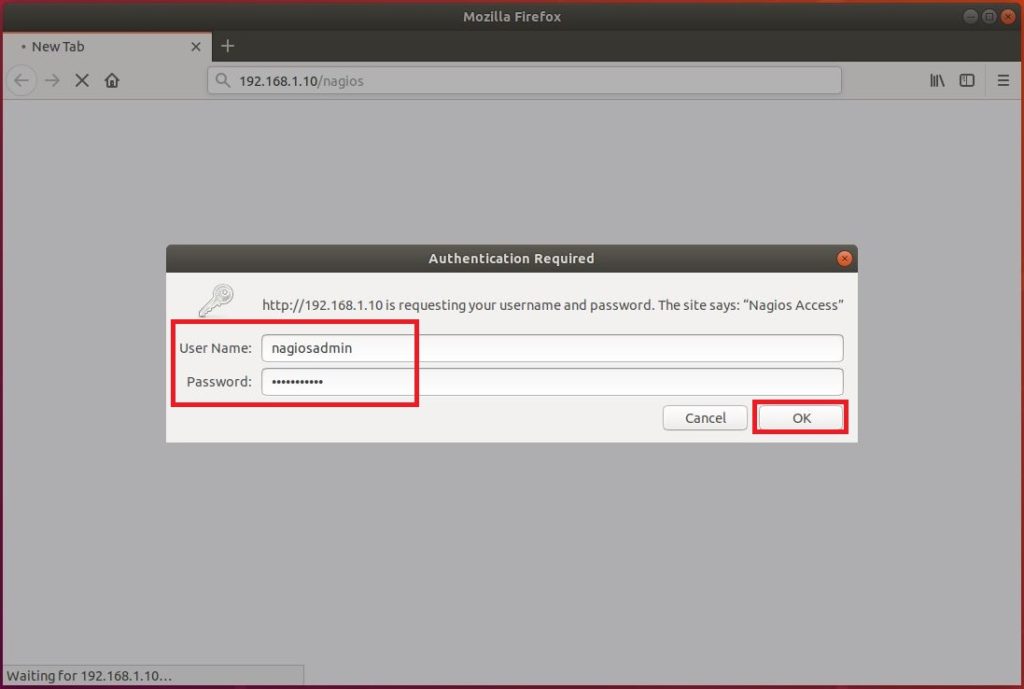Click the Mozilla Firefox title text
This screenshot has width=1024, height=689.
[512, 17]
